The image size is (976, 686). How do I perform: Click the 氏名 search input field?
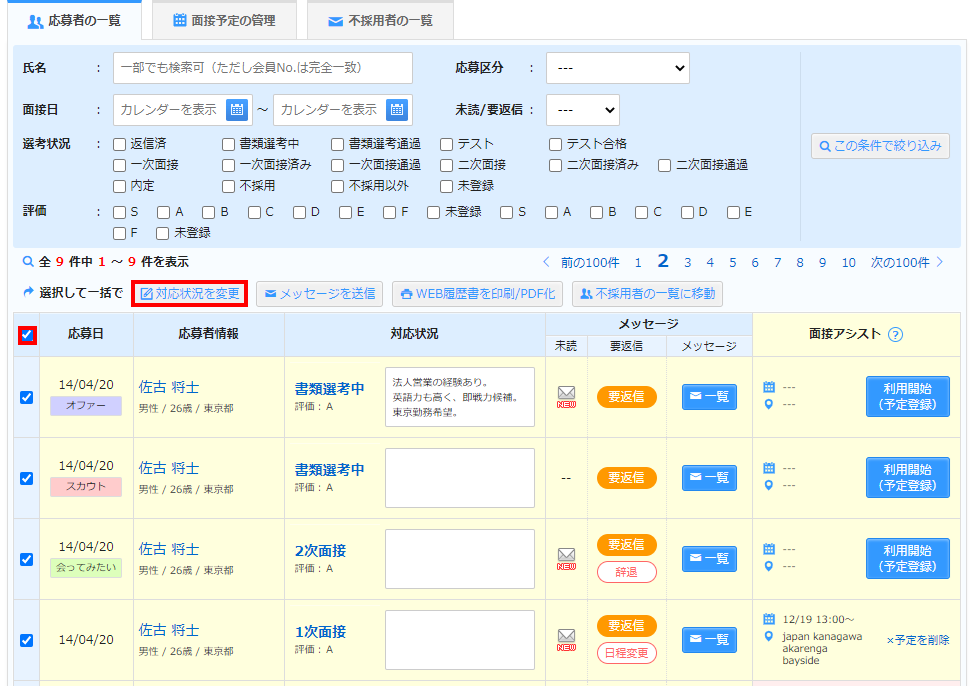(x=263, y=68)
